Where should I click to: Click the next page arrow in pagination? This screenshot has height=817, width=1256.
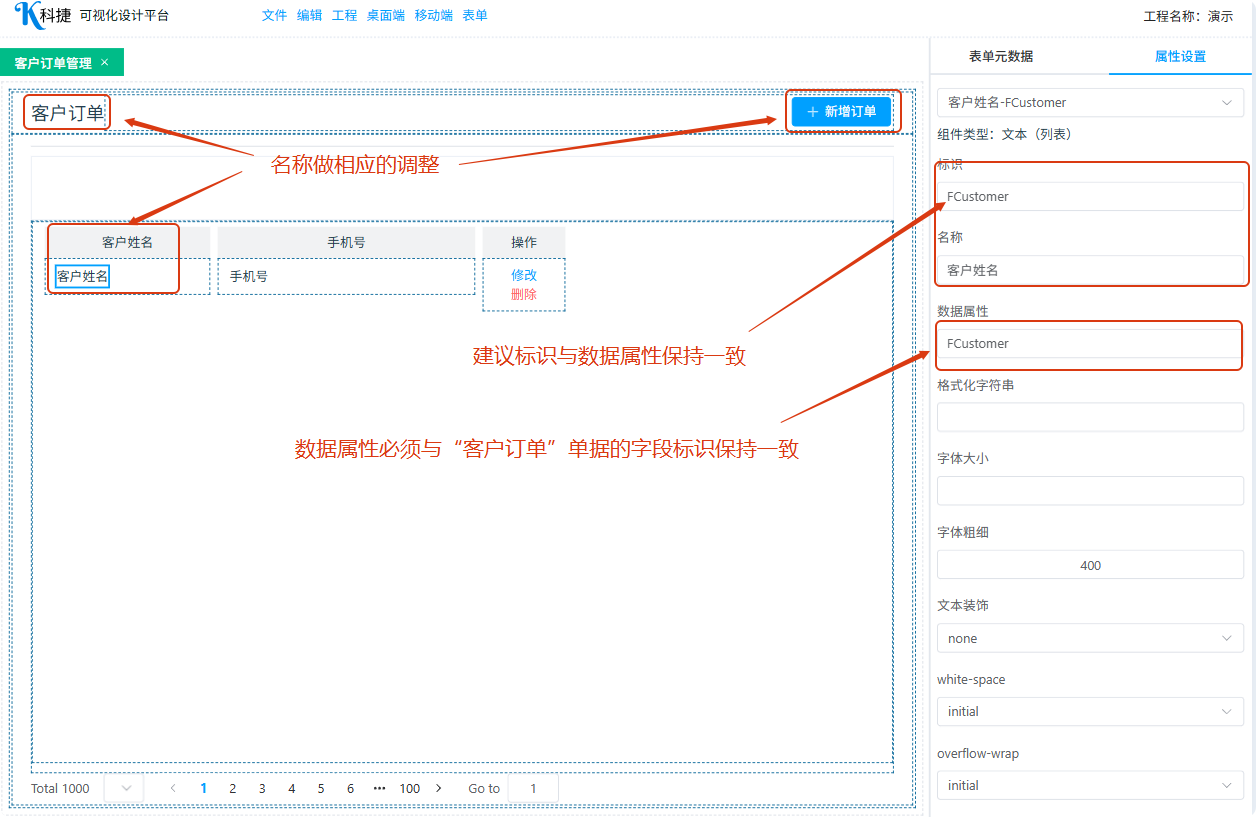tap(438, 788)
